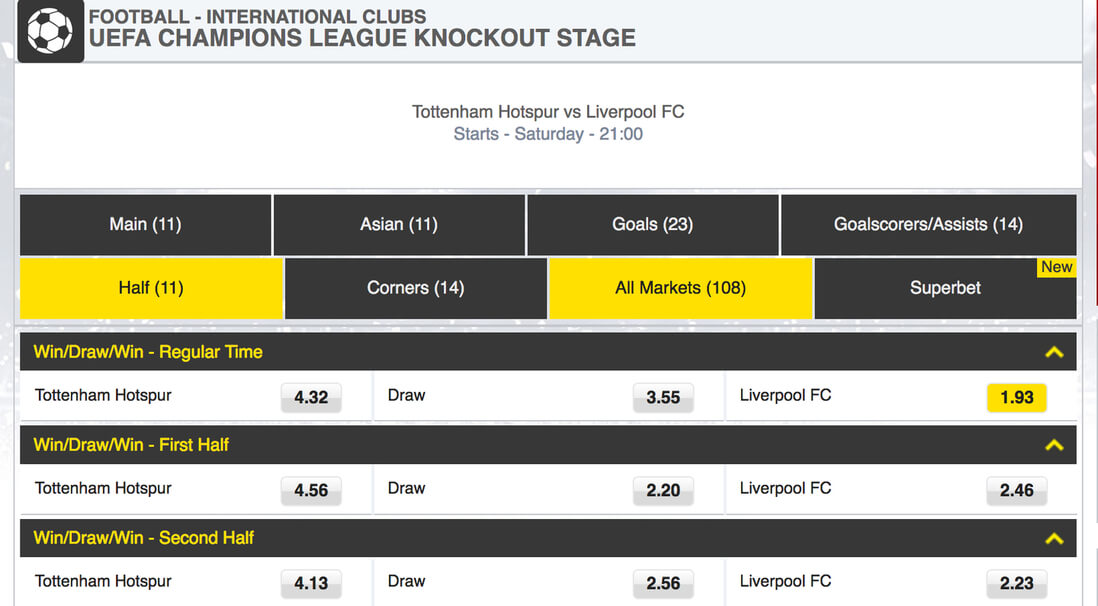Viewport: 1098px width, 606px height.
Task: Show the Corners (14) markets
Action: click(x=416, y=288)
